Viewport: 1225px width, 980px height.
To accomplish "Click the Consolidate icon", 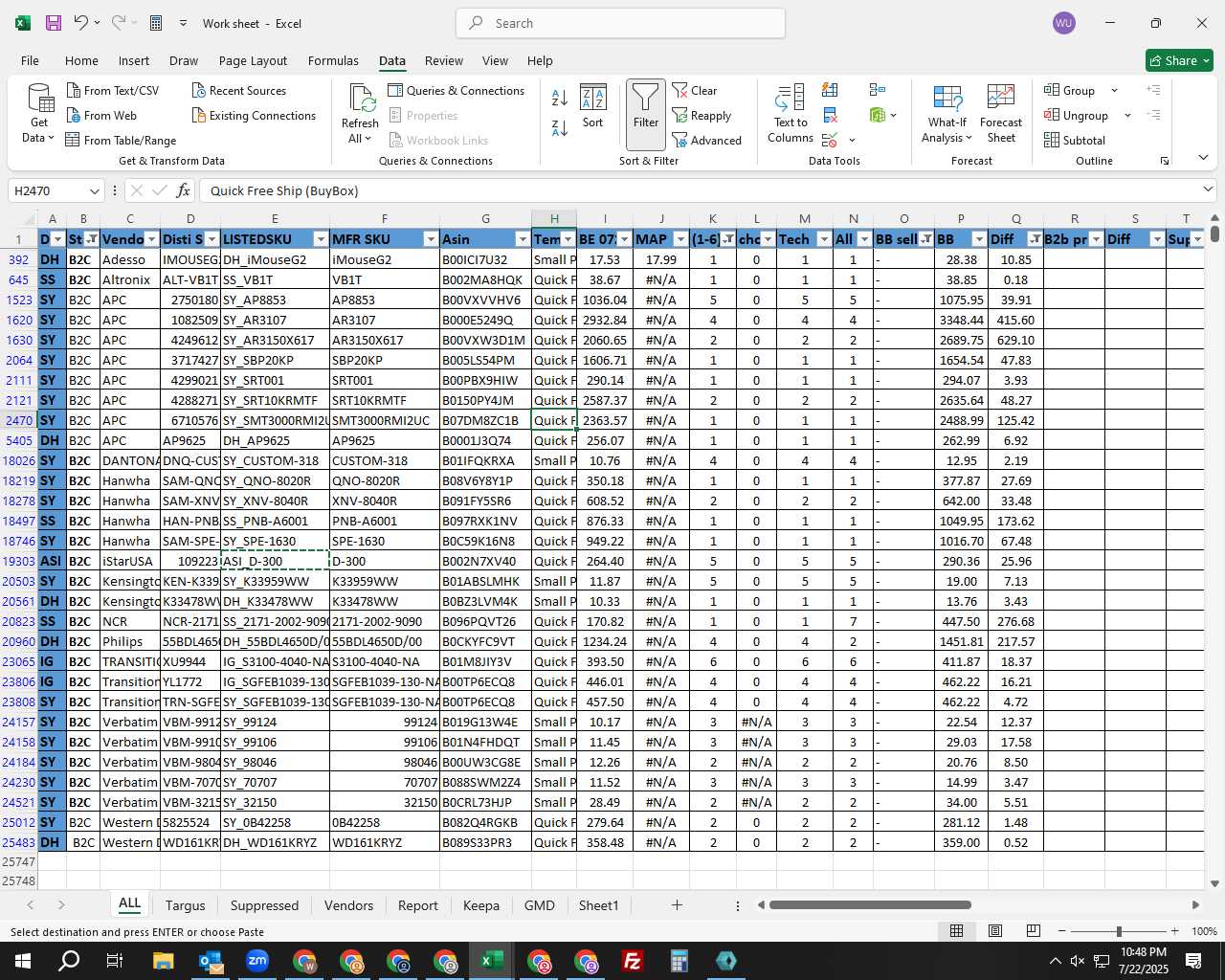I will click(877, 90).
